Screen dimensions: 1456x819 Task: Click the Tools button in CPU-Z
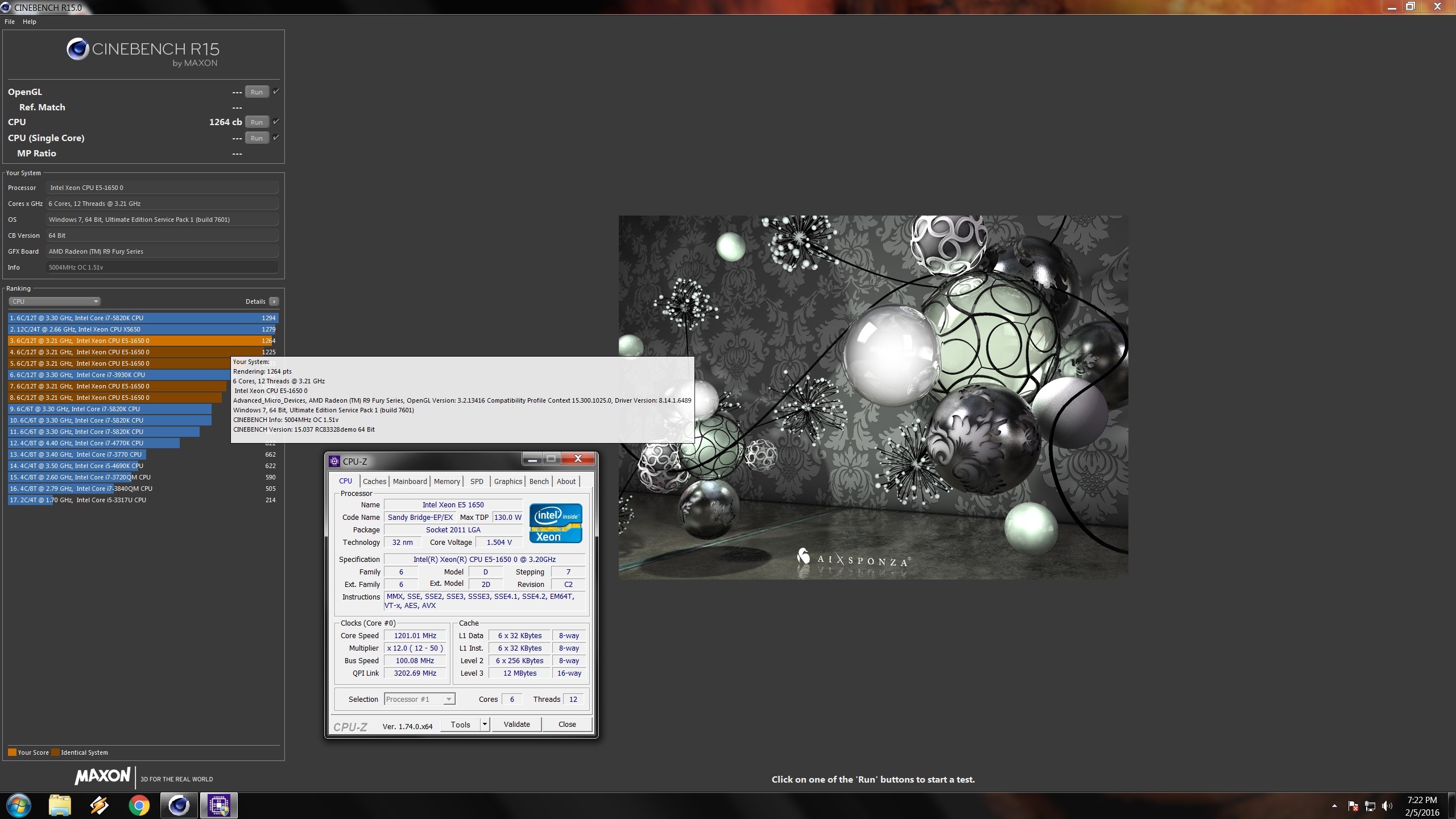coord(460,725)
